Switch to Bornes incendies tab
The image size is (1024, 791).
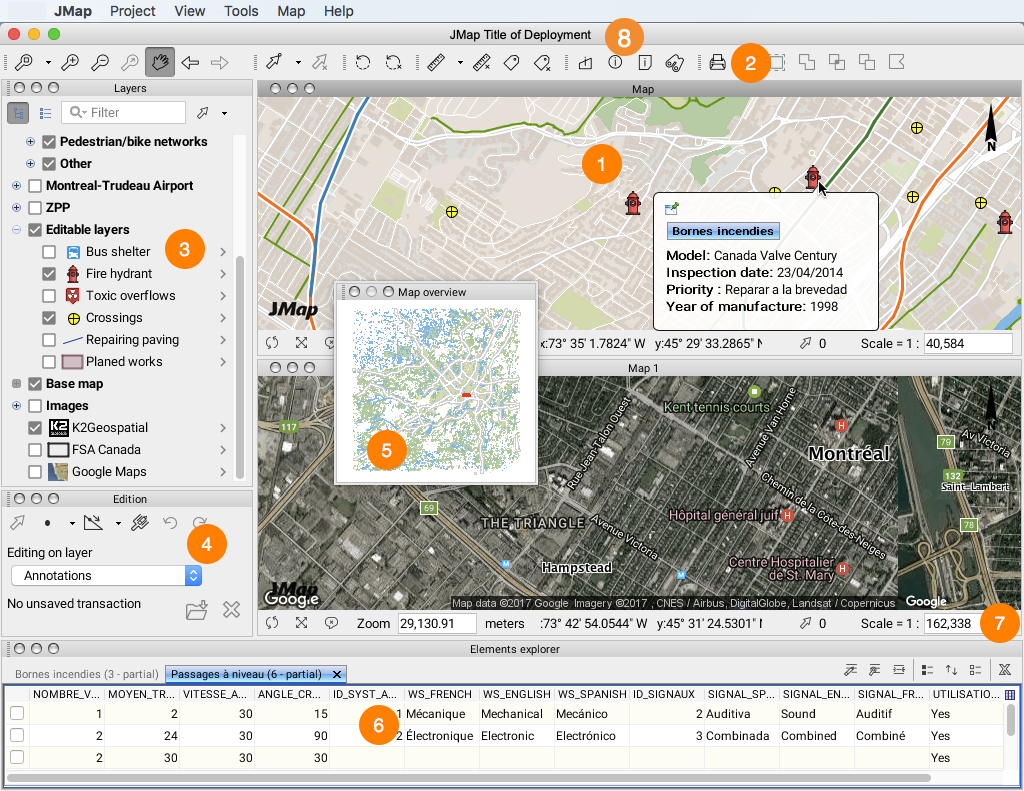point(82,674)
